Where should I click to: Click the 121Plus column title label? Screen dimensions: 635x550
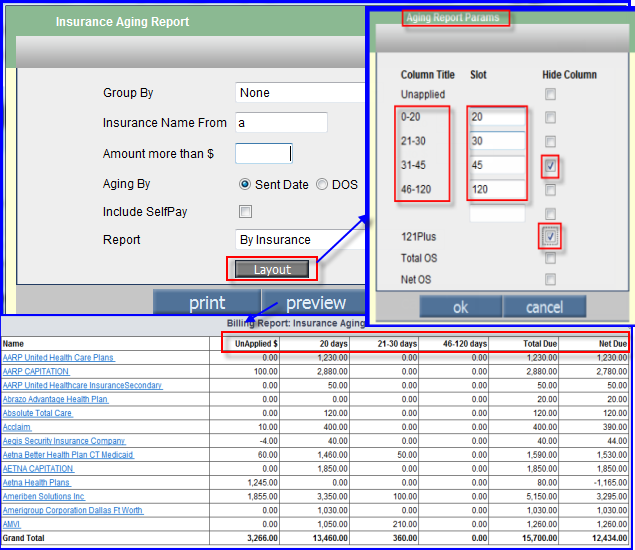click(x=418, y=237)
